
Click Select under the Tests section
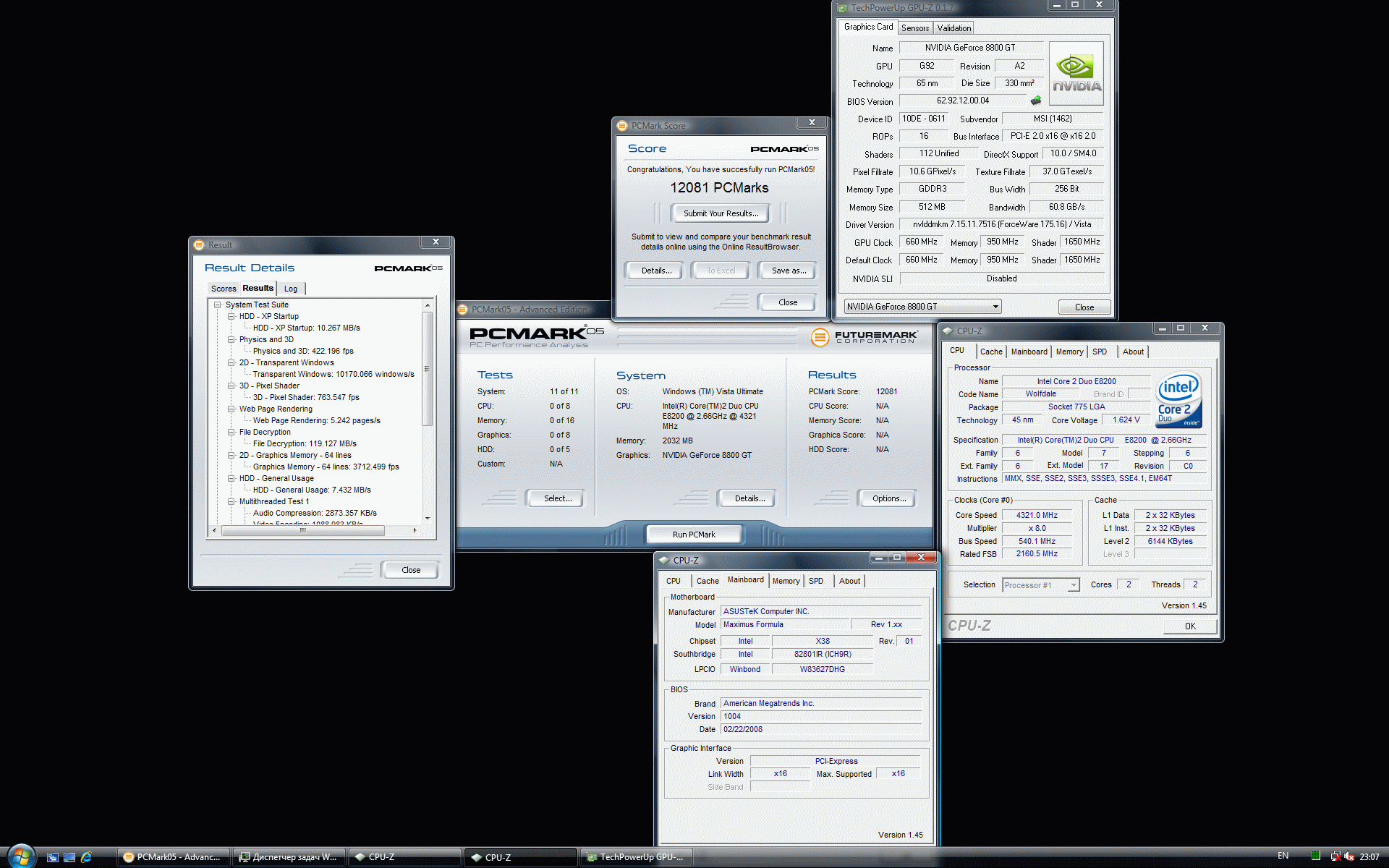point(557,498)
